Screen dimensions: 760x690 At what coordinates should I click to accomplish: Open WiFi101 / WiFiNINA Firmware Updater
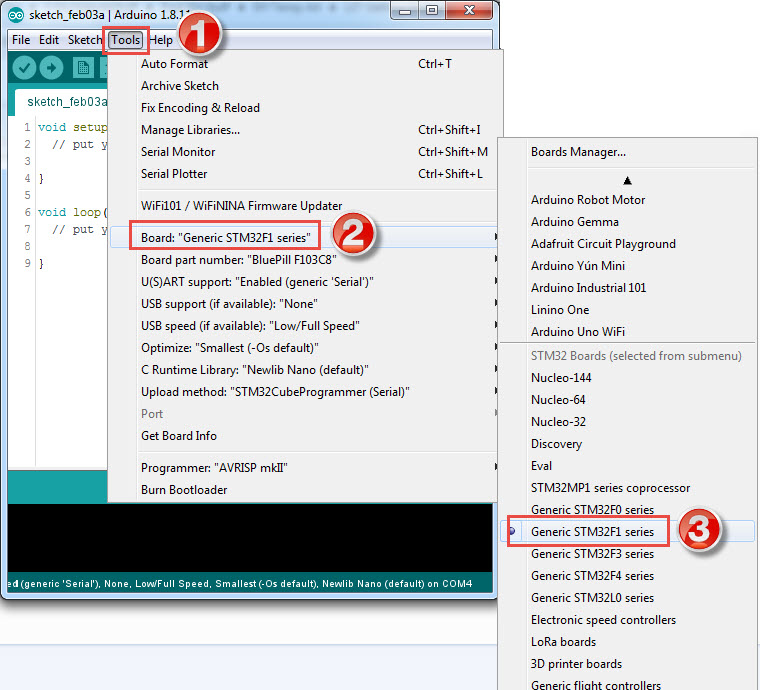pos(304,206)
